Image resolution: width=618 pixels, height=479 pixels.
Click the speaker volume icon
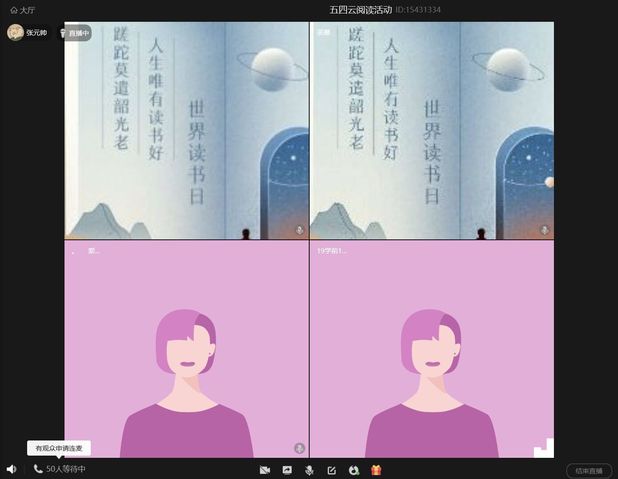[11, 469]
